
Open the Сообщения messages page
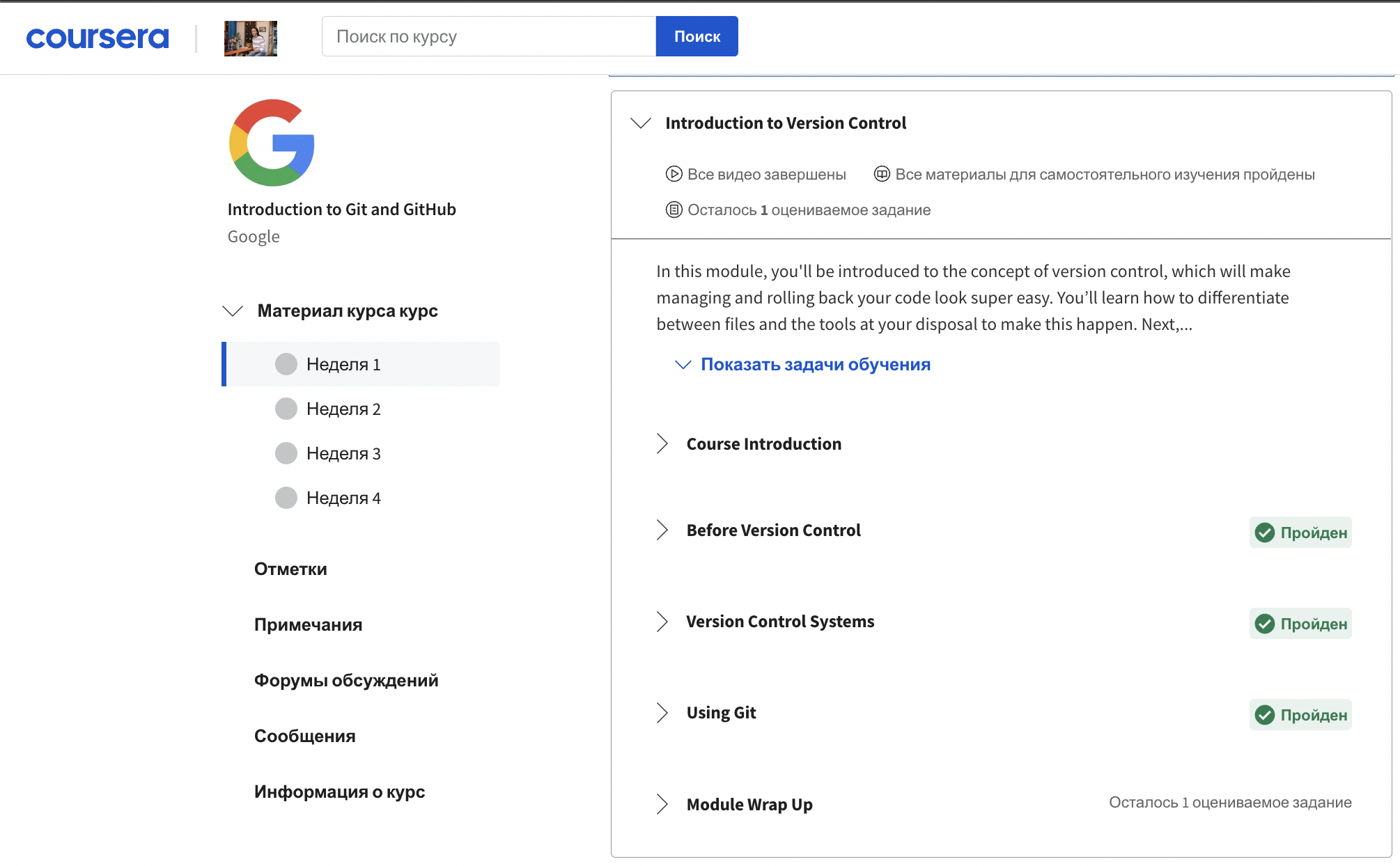point(304,736)
